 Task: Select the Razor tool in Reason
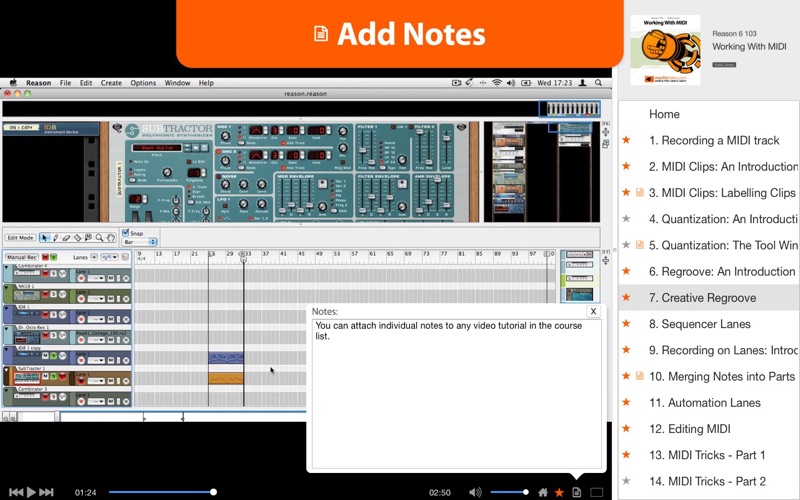(78, 238)
